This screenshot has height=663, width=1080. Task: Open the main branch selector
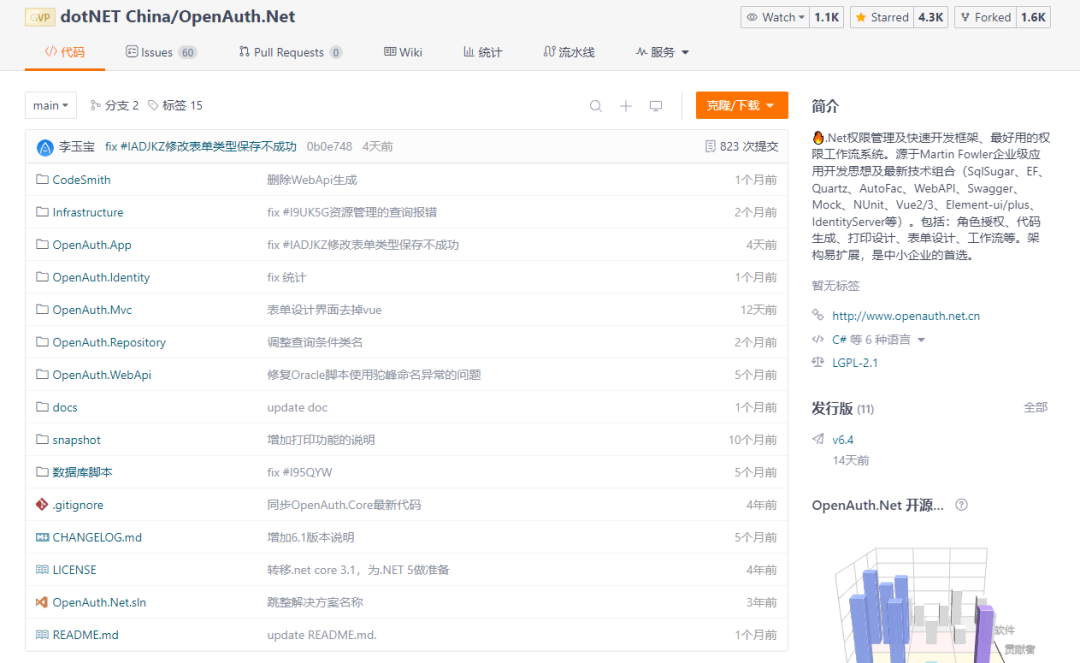(x=50, y=105)
